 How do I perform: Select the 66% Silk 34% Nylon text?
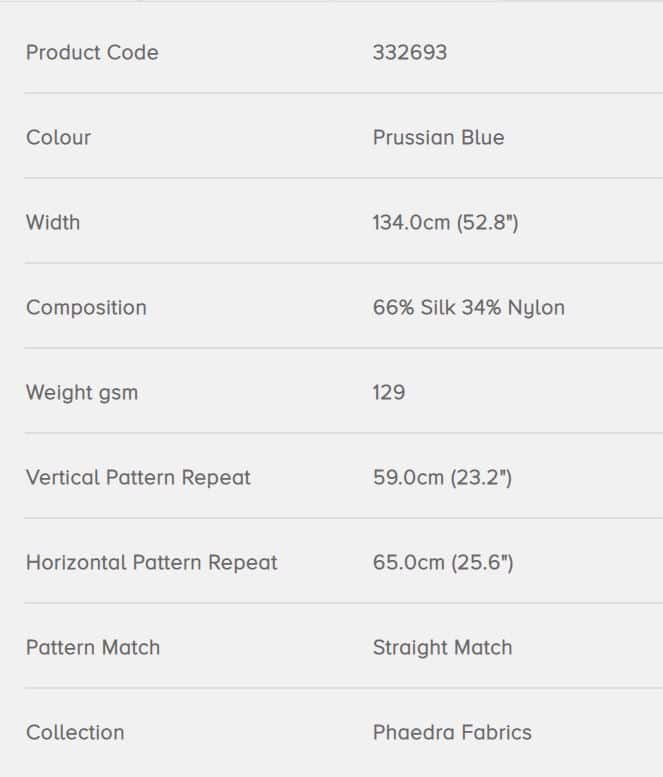[x=469, y=308]
